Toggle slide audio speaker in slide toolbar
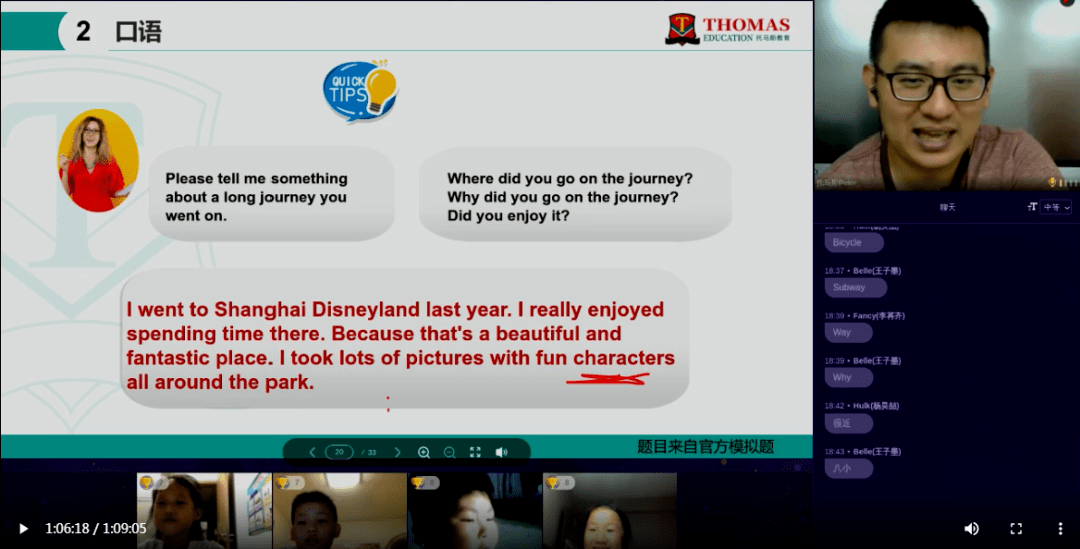The width and height of the screenshot is (1080, 549). point(501,452)
